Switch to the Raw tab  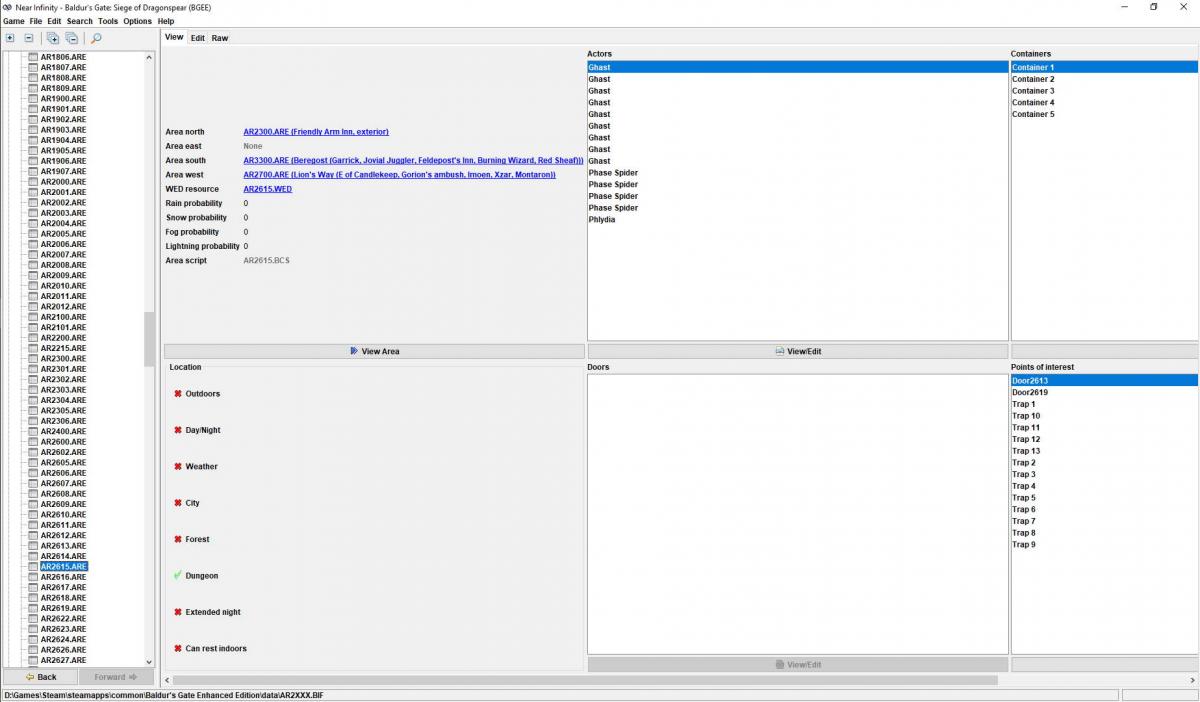point(220,38)
